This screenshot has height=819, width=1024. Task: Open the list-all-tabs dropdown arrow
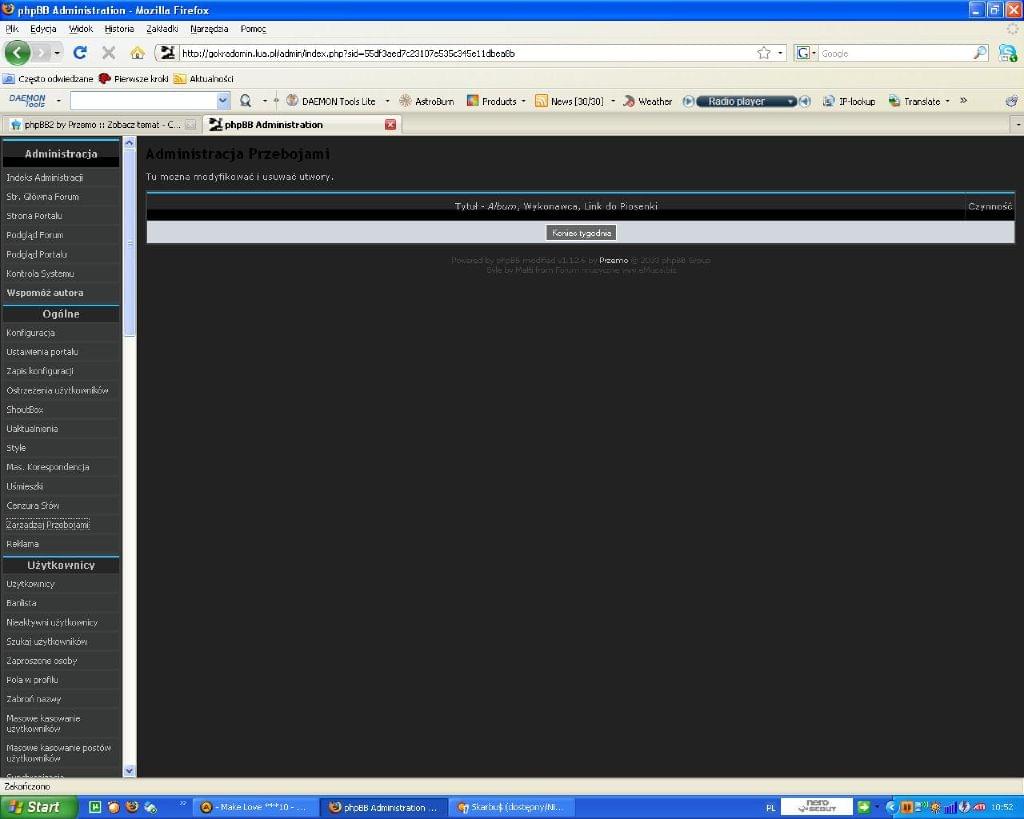pos(1017,124)
